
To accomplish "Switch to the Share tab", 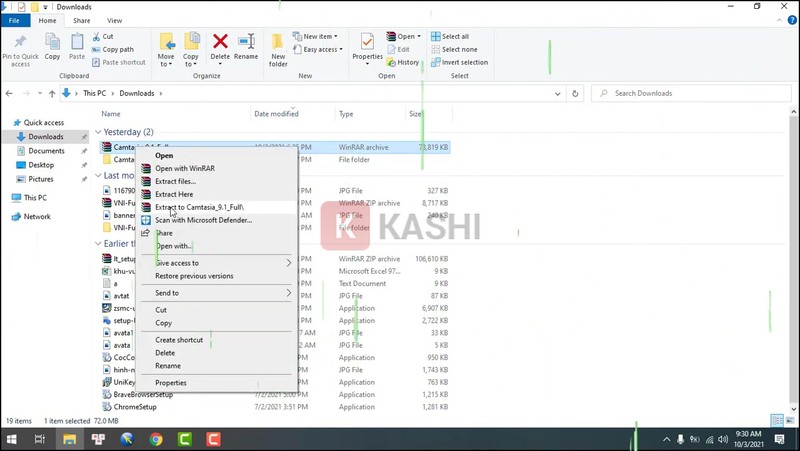I will pyautogui.click(x=81, y=20).
